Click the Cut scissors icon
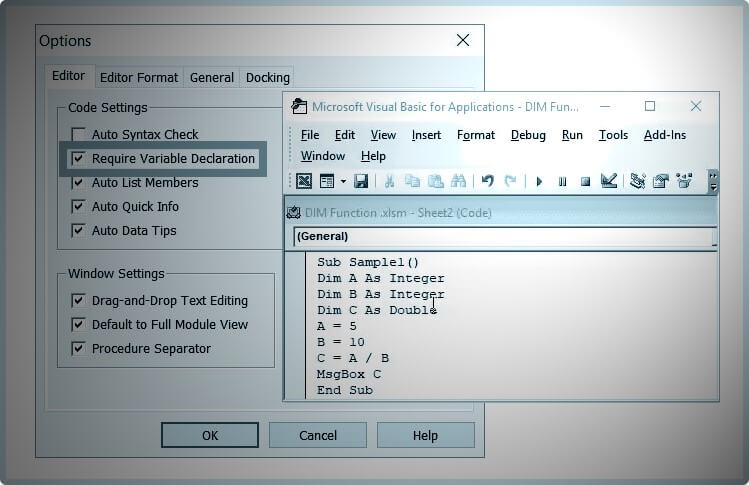Viewport: 749px width, 485px height. tap(389, 181)
